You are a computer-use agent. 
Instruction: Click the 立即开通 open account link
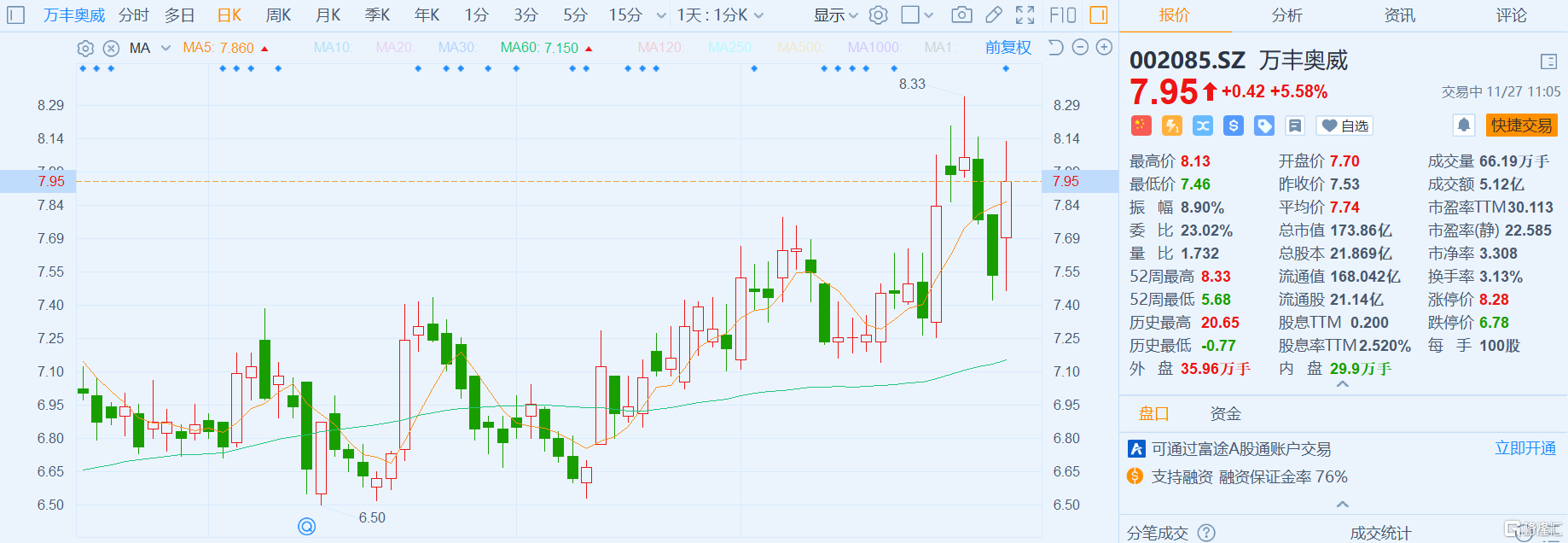1525,448
